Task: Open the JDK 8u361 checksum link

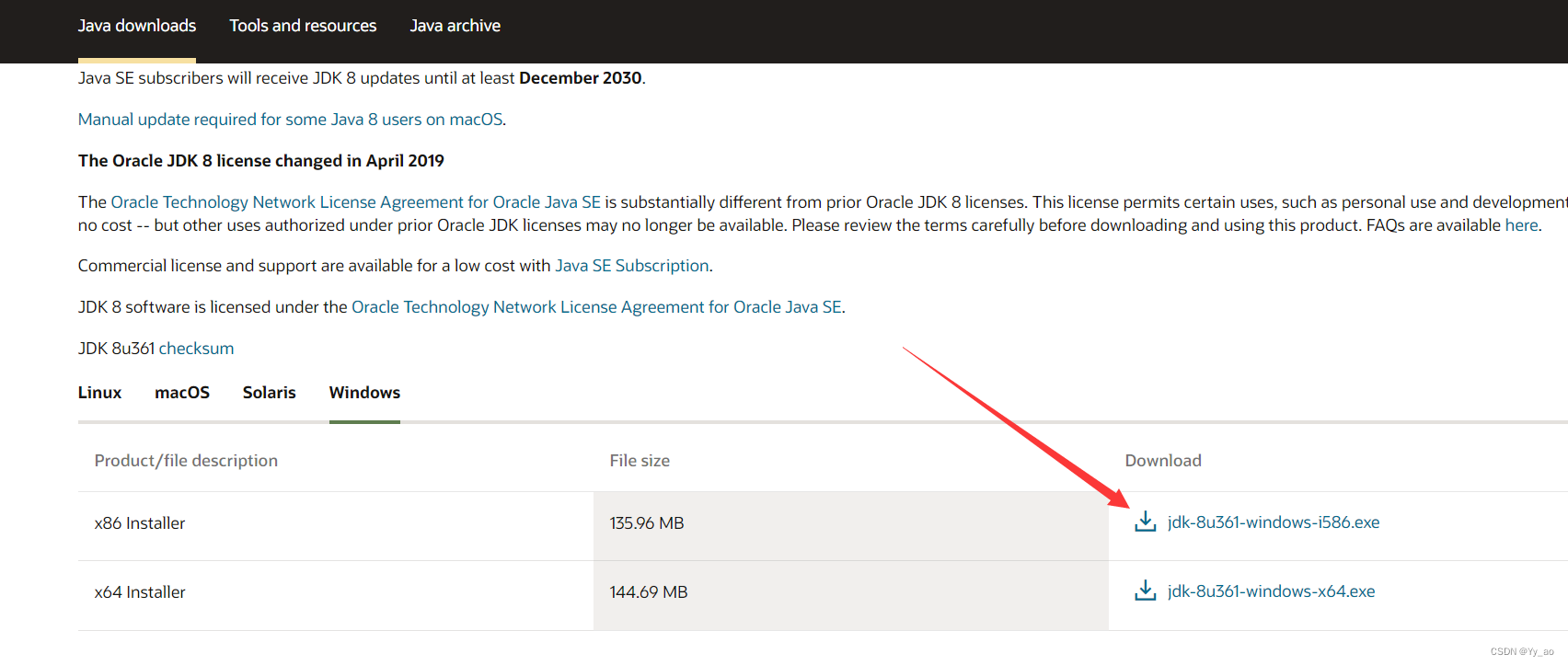Action: point(196,349)
